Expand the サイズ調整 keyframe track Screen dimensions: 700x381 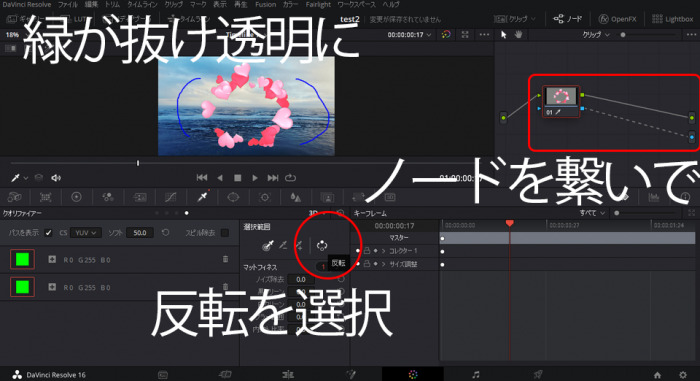click(x=383, y=264)
